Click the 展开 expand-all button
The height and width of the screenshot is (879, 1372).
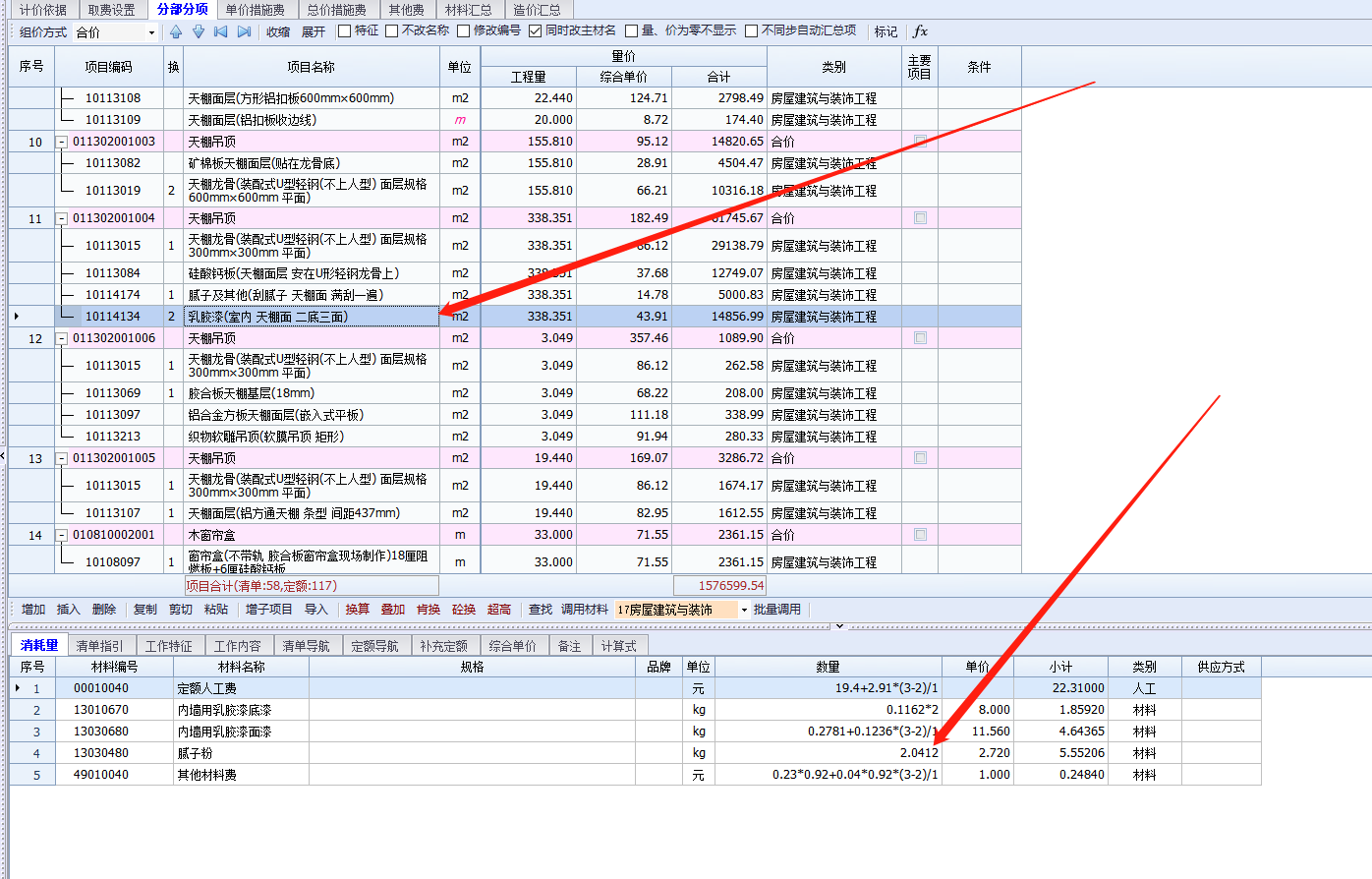coord(314,31)
